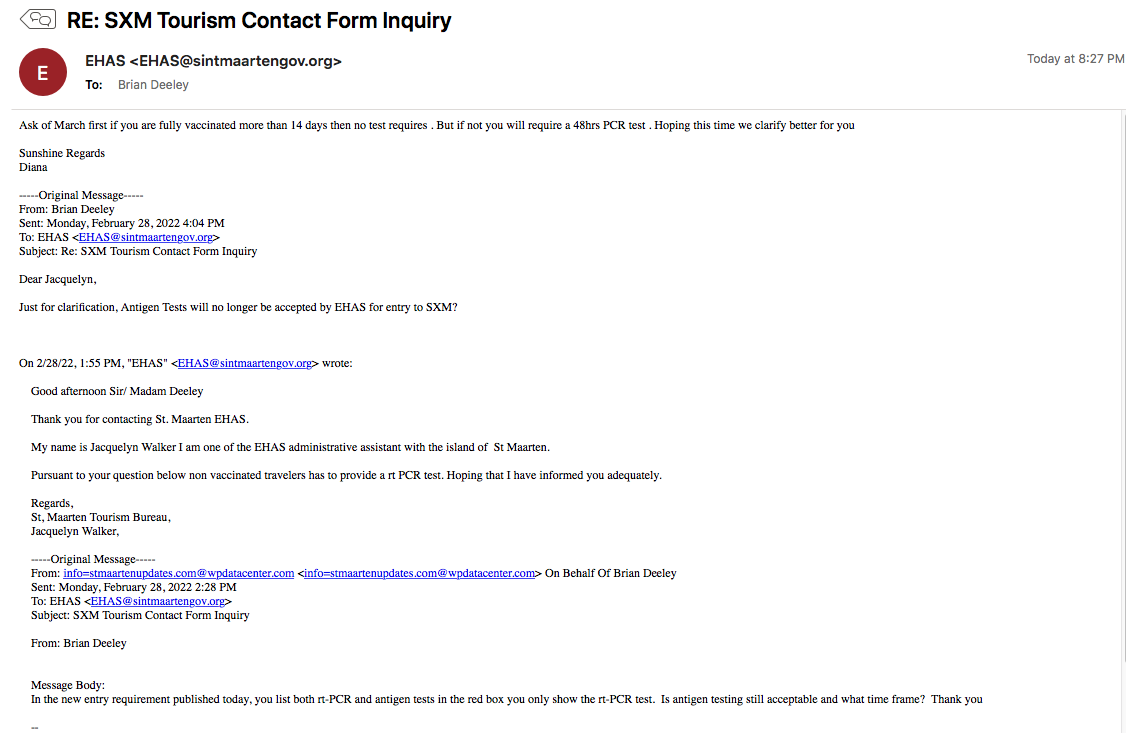Click the Today at 8:27 PM timestamp
Viewport: 1126px width, 733px height.
pyautogui.click(x=1075, y=59)
